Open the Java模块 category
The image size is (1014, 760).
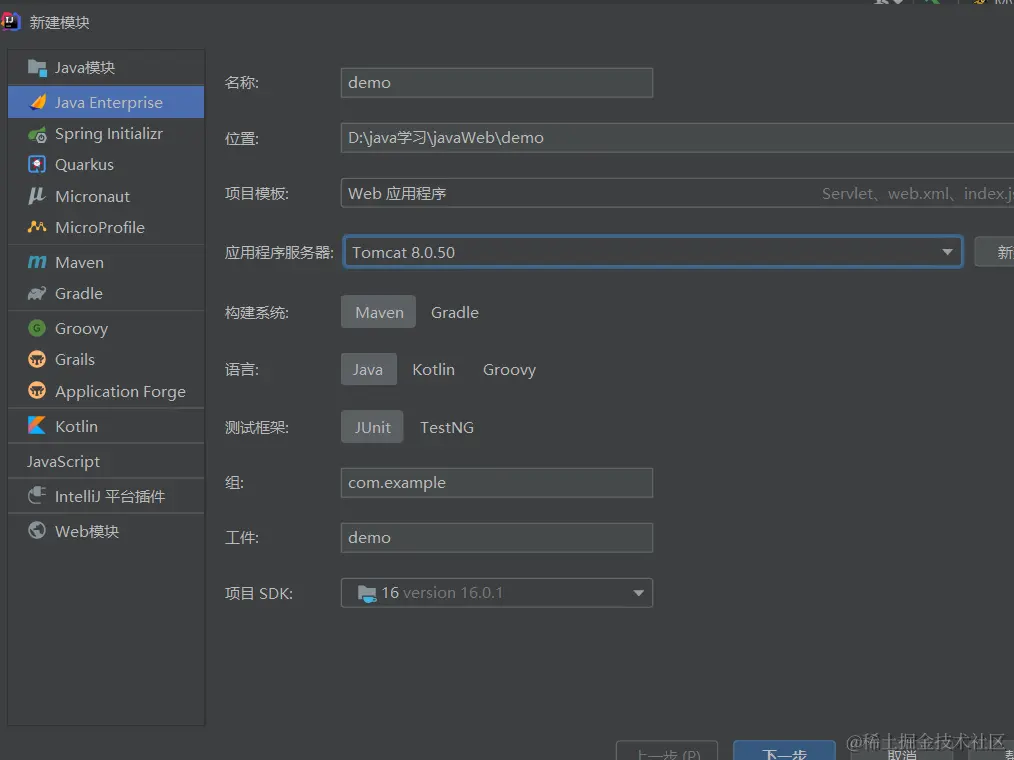pyautogui.click(x=106, y=67)
